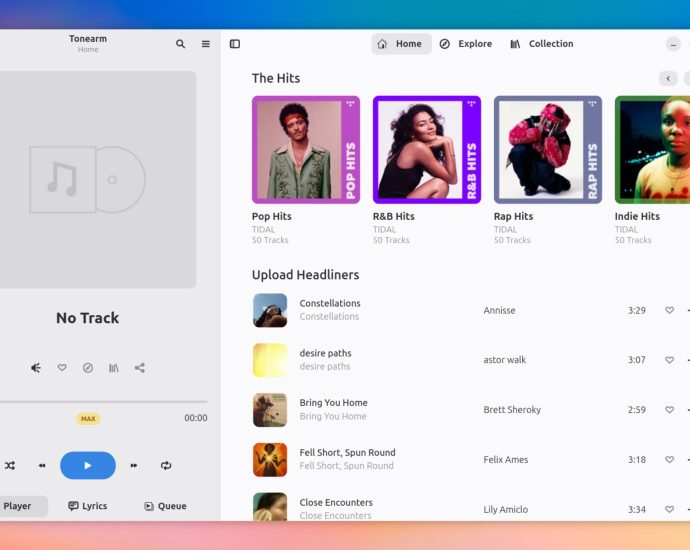The height and width of the screenshot is (550, 690).
Task: Click the heart icon under No Track
Action: point(62,368)
